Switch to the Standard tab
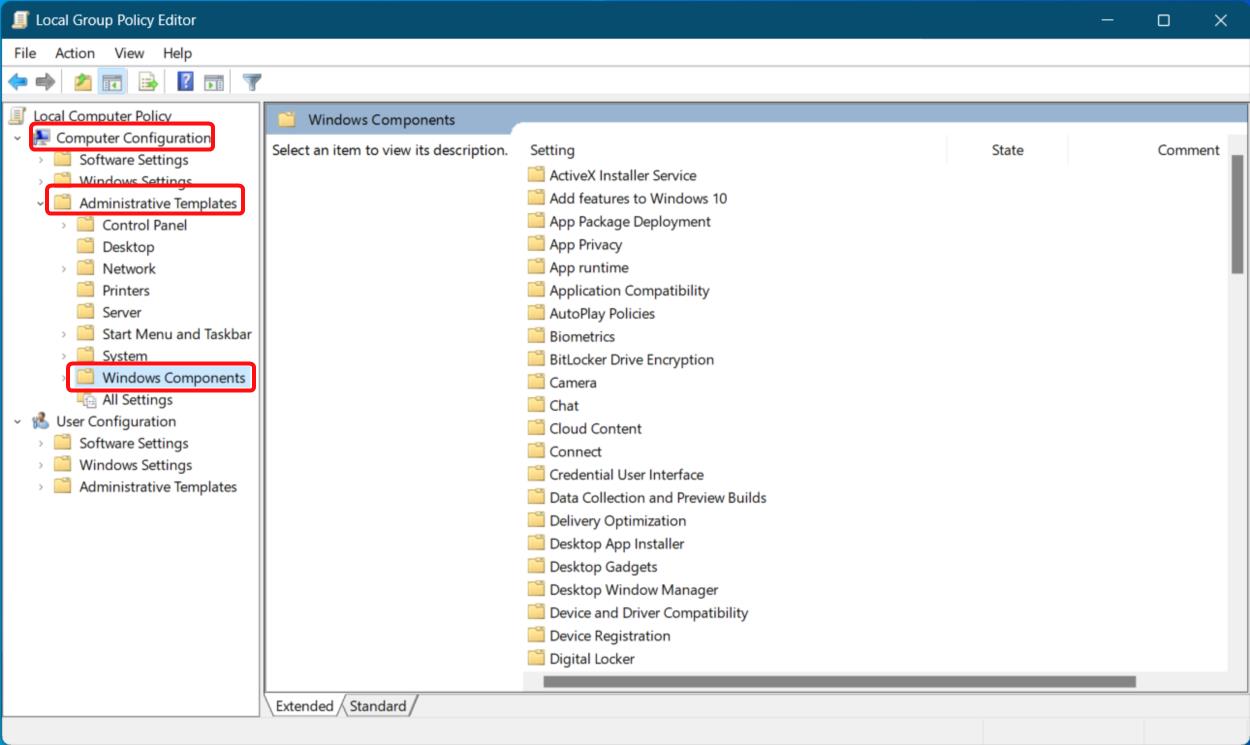Screen dimensions: 1250x745 [378, 706]
